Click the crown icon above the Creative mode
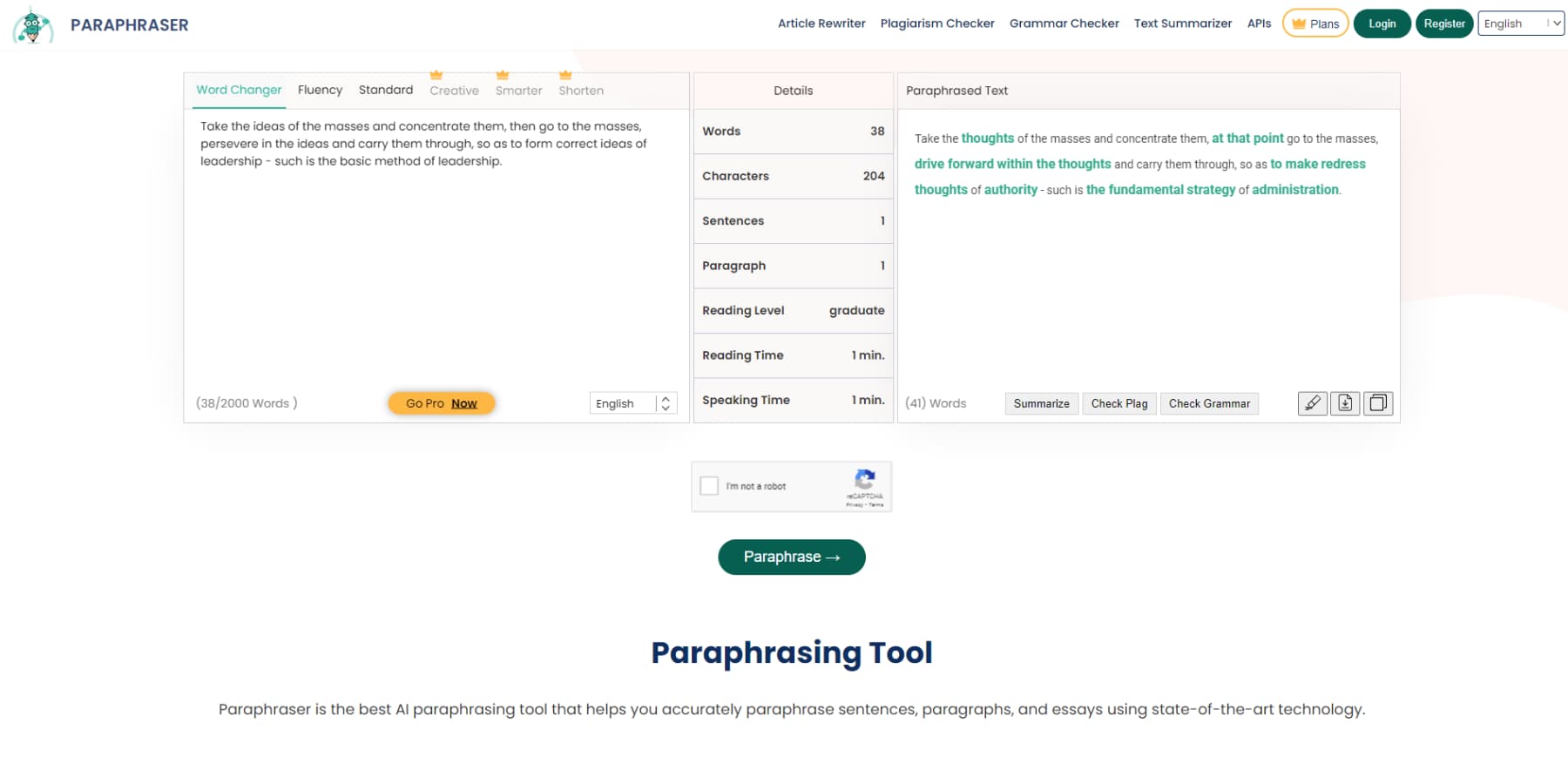The image size is (1568, 784). [436, 74]
